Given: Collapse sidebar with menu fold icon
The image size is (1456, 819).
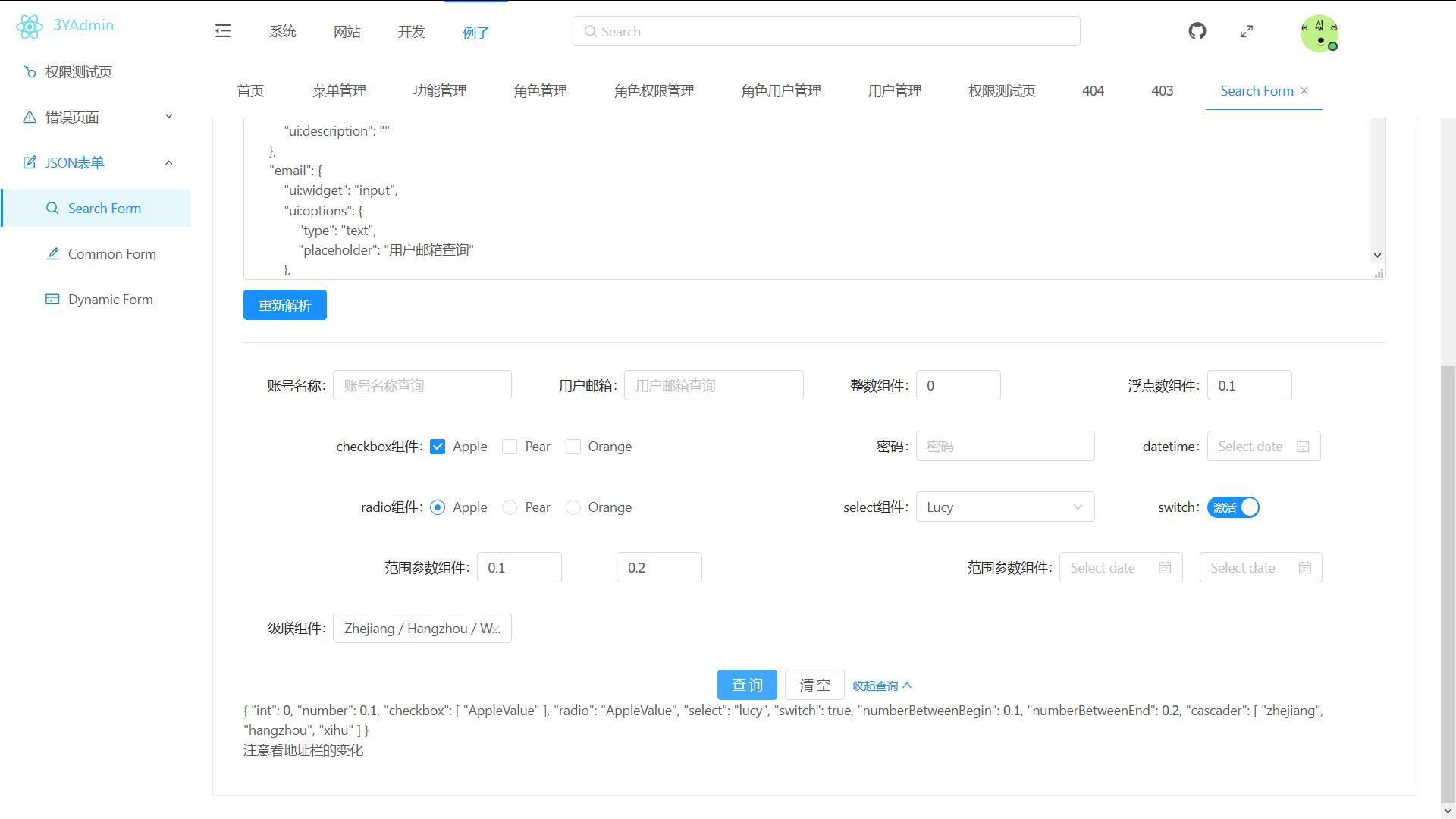Looking at the screenshot, I should point(223,31).
